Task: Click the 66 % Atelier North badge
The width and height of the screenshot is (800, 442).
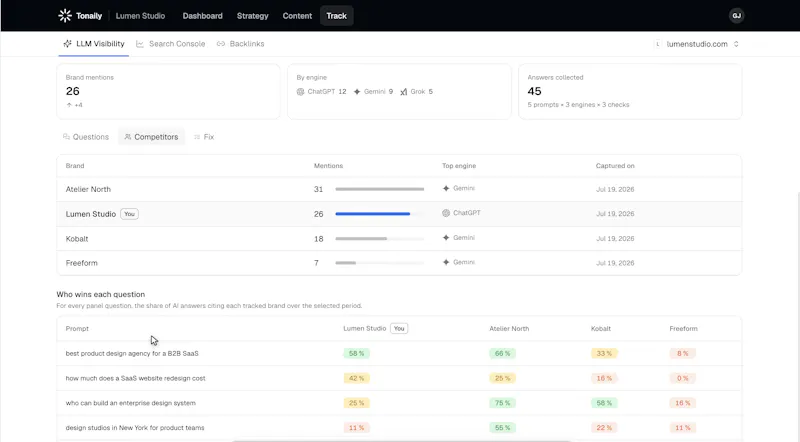Action: pyautogui.click(x=503, y=353)
